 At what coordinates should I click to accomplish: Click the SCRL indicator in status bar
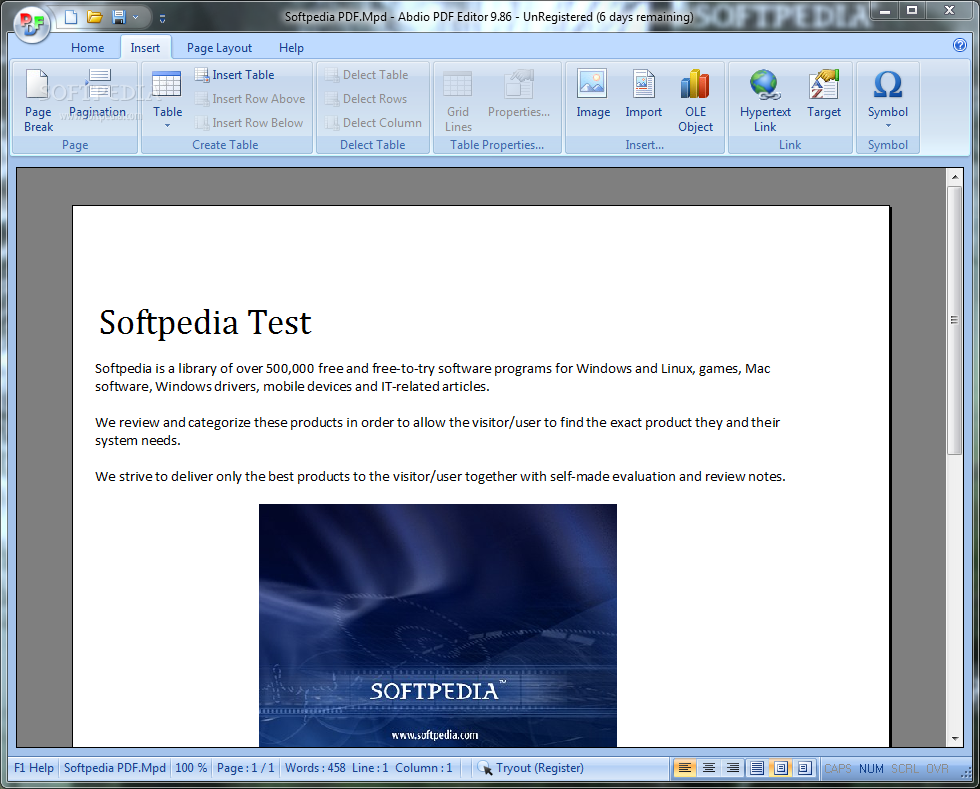[905, 768]
